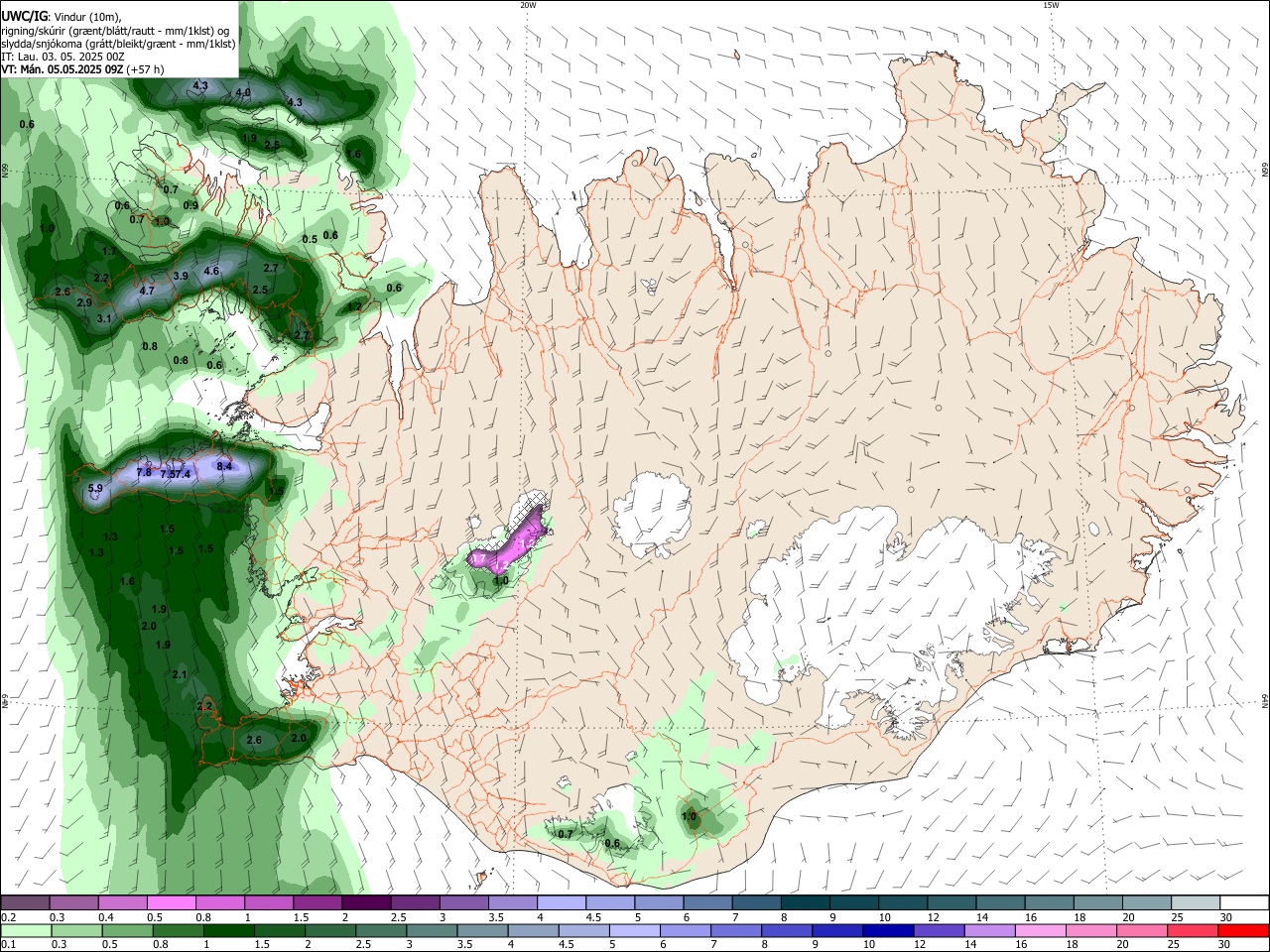
Task: Click the pale grey upper-row swatch labeled 25
Action: click(1197, 902)
